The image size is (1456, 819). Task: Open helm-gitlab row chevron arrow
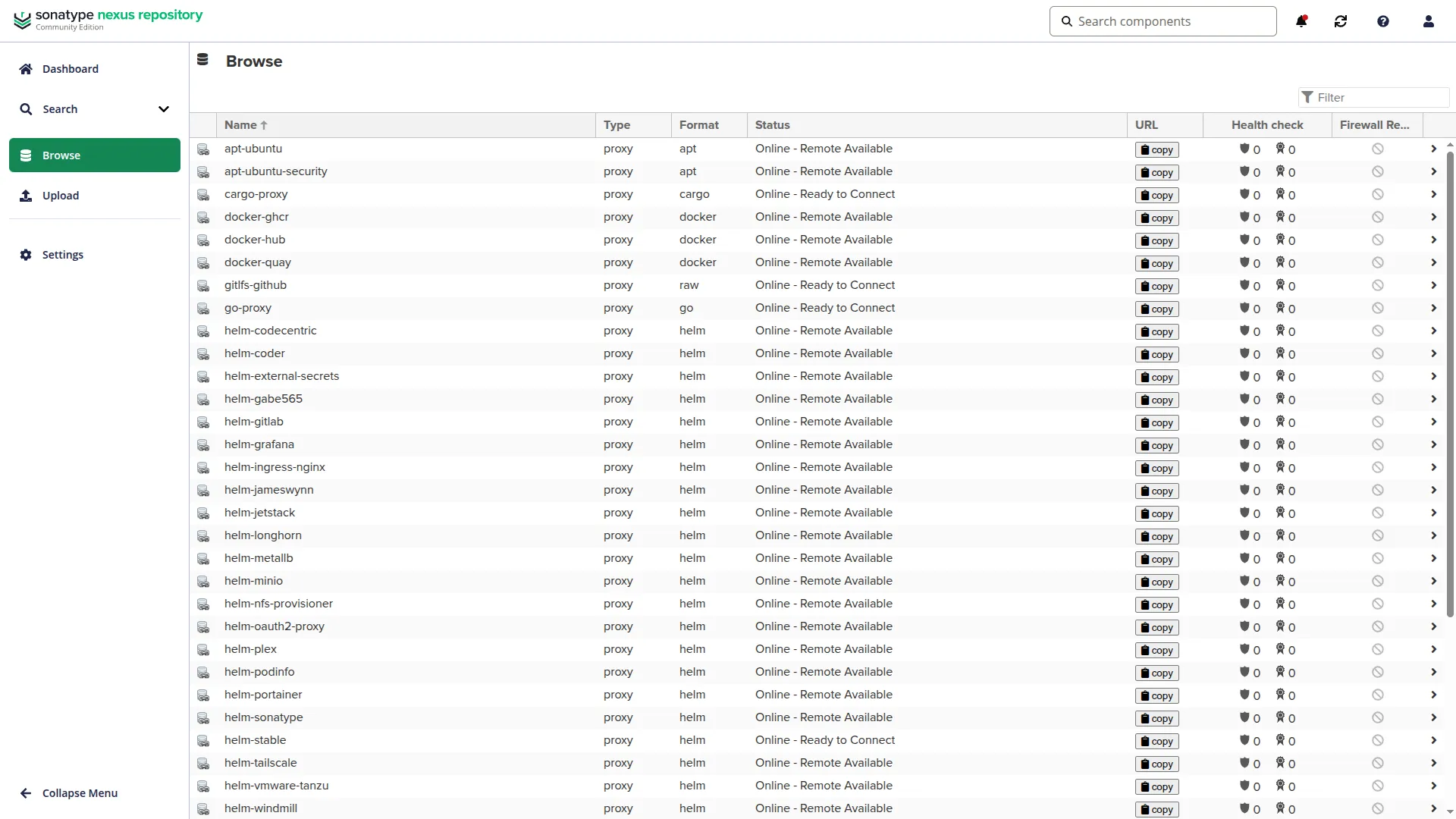(x=1433, y=422)
